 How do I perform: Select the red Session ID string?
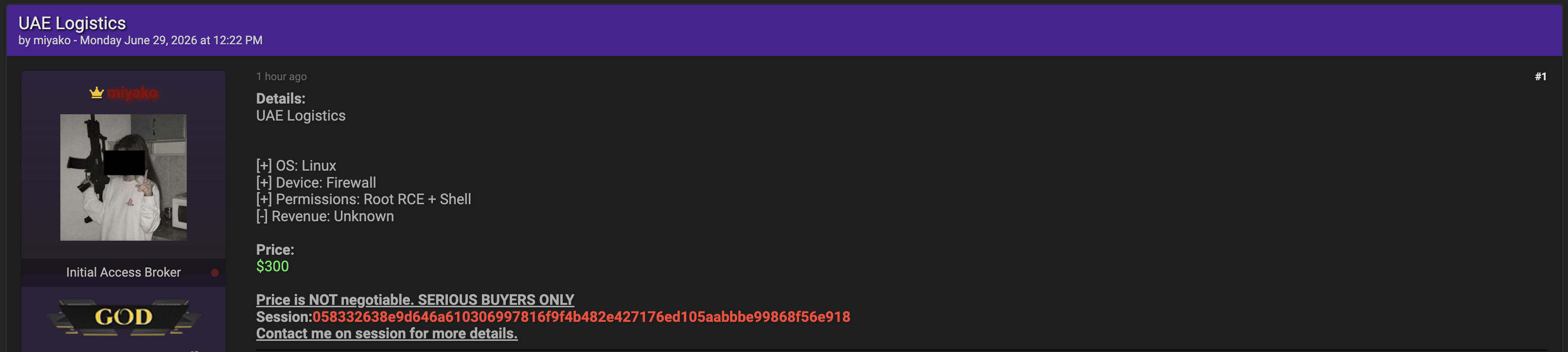point(581,317)
